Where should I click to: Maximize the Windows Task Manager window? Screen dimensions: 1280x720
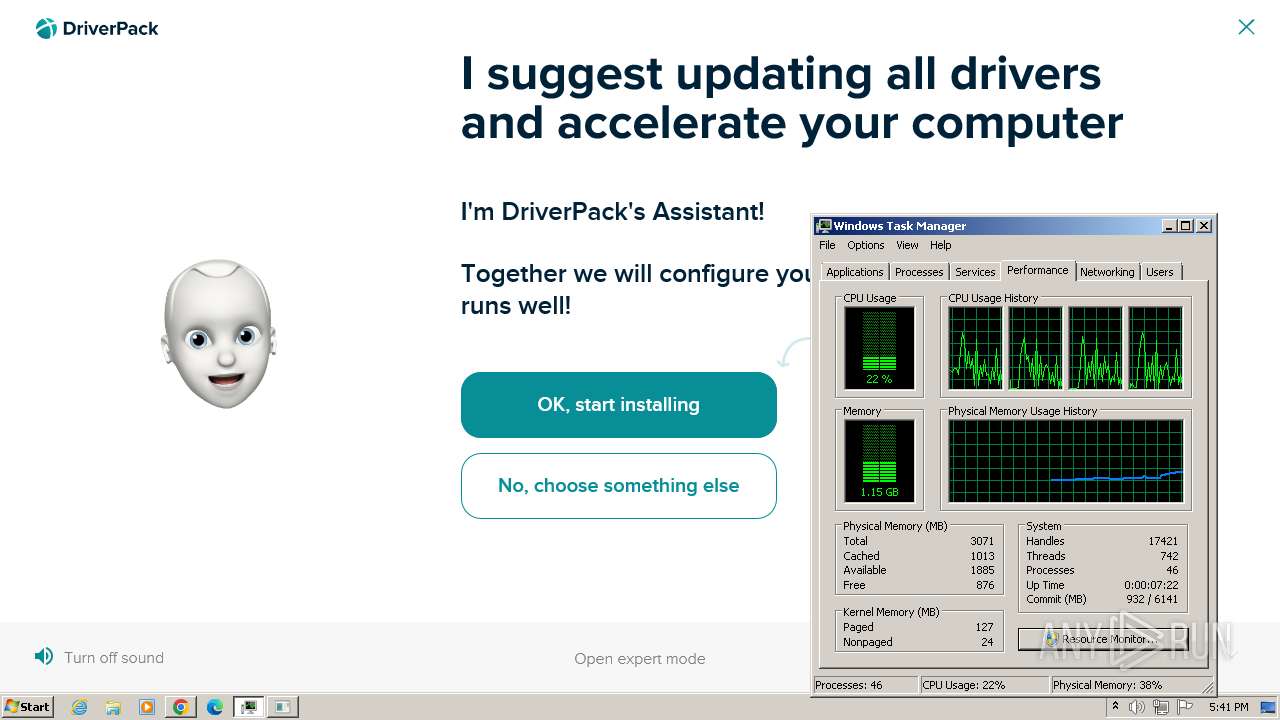tap(1186, 226)
